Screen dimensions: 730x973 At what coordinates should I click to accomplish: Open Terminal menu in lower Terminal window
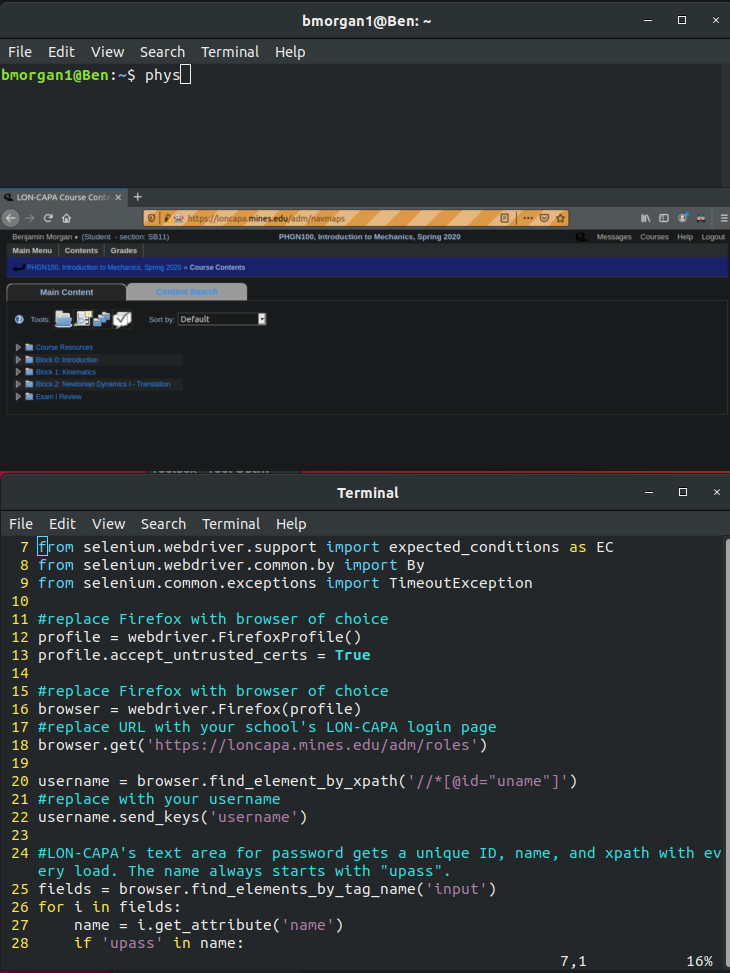tap(231, 524)
